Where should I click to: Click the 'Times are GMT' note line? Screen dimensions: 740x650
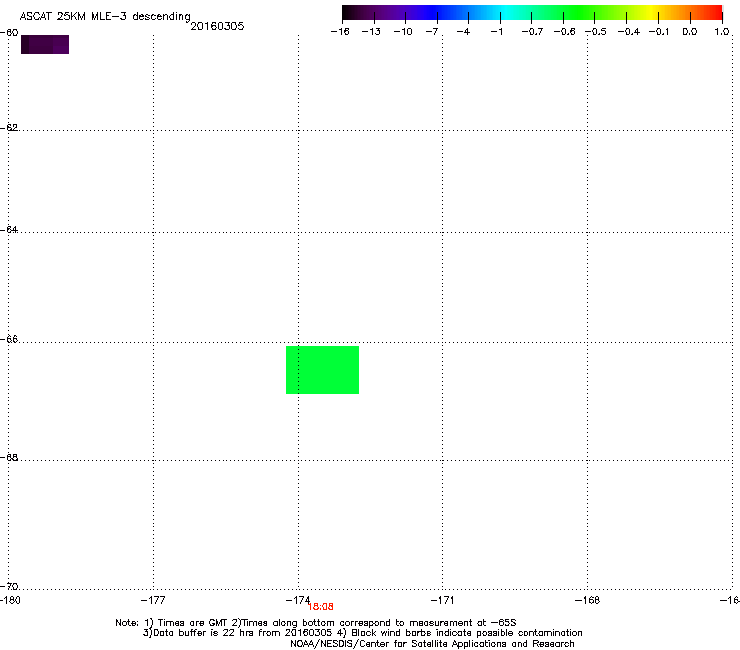pyautogui.click(x=316, y=623)
